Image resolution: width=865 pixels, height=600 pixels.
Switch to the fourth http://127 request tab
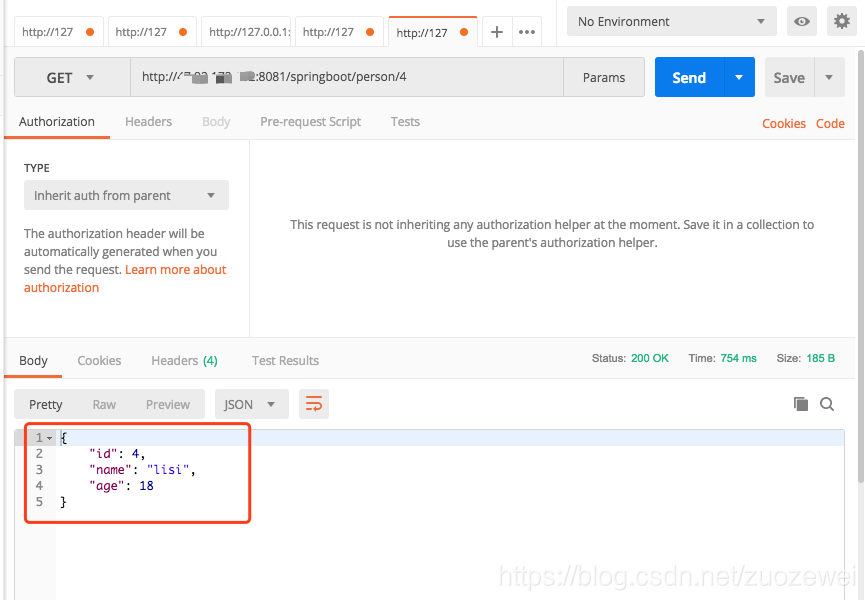tap(339, 32)
